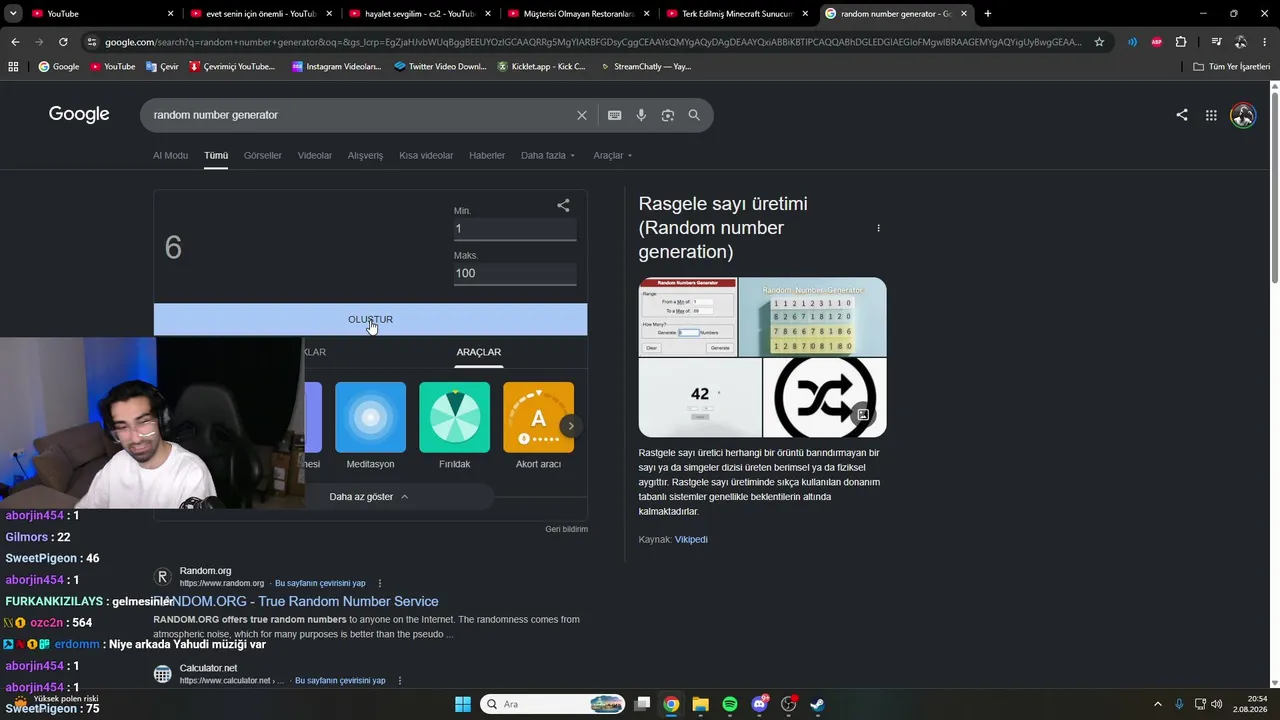Viewport: 1280px width, 720px height.
Task: Go back in browser history
Action: (15, 42)
